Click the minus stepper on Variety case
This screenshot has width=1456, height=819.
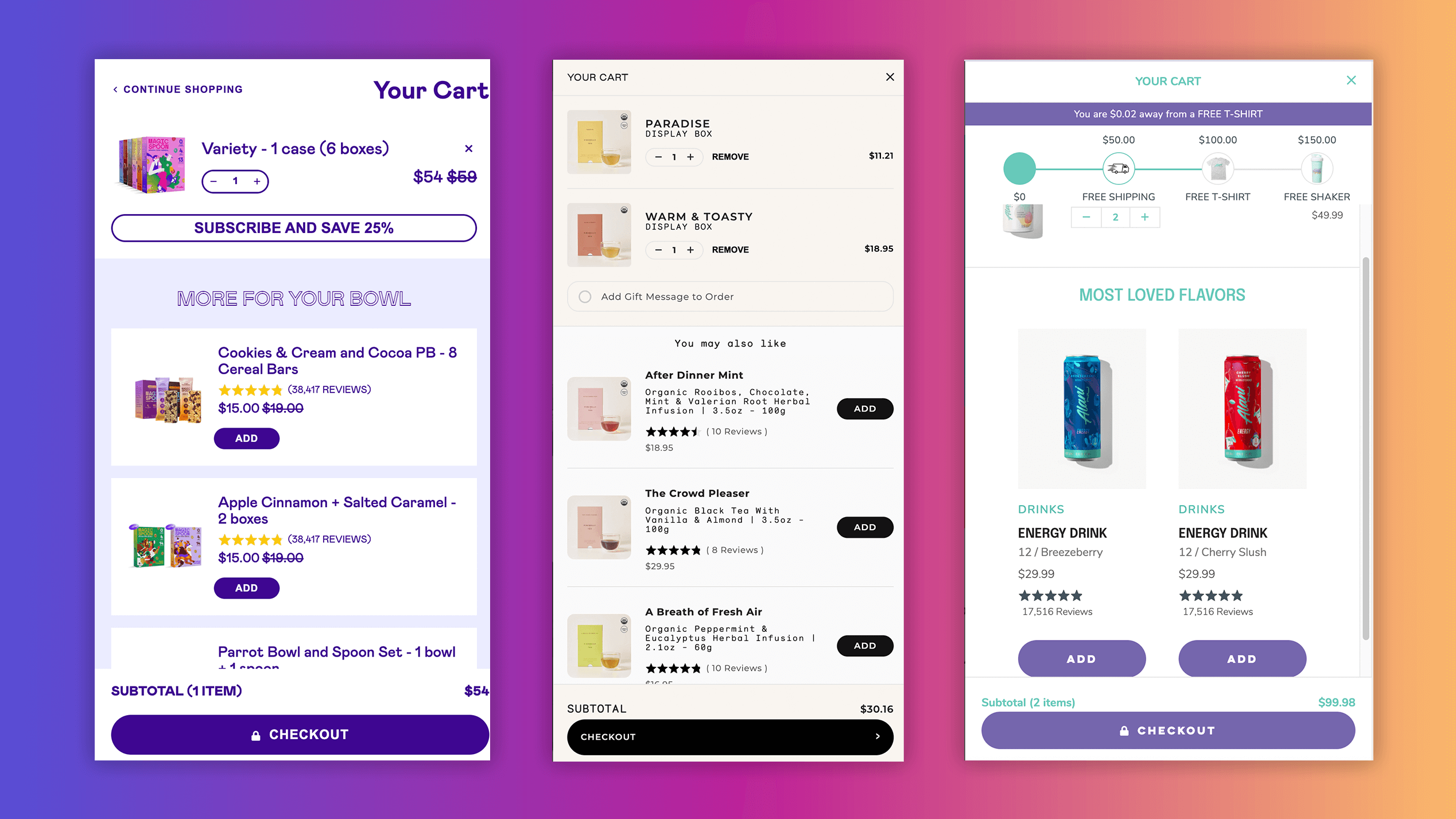click(x=215, y=181)
